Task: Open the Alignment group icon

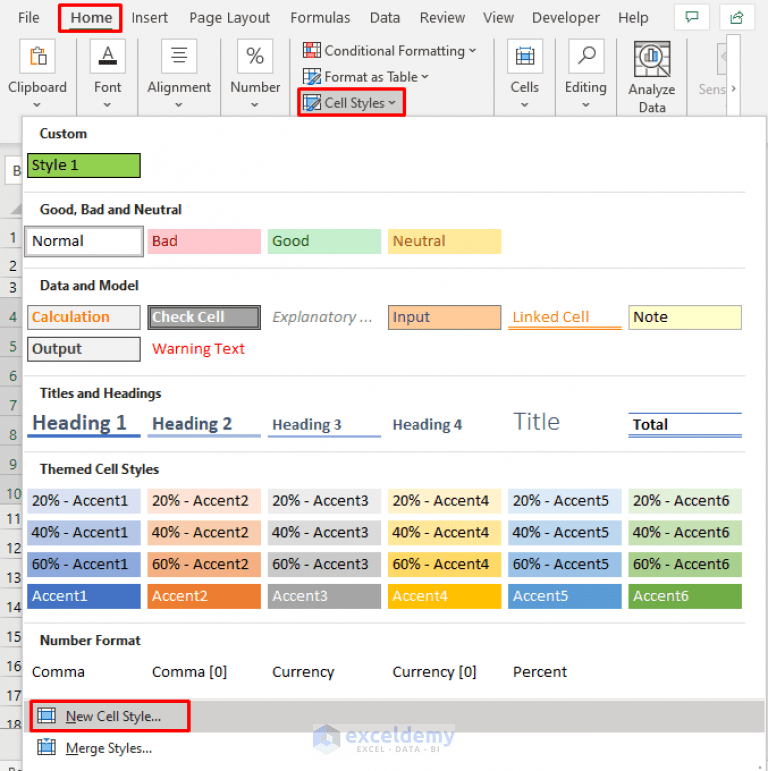Action: pos(179,57)
